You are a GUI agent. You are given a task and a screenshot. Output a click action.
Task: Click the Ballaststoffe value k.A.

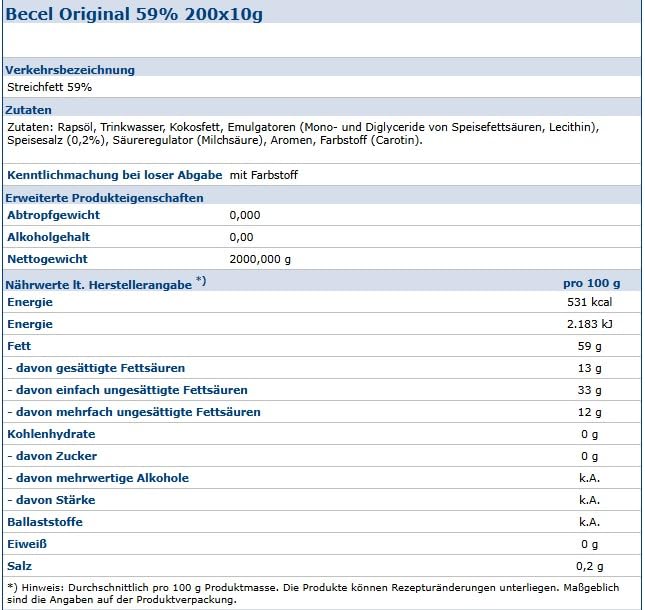589,522
